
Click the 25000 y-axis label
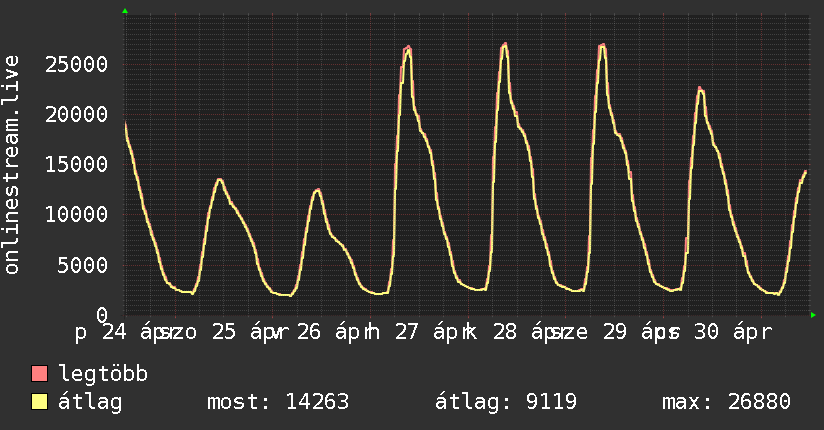pos(76,65)
